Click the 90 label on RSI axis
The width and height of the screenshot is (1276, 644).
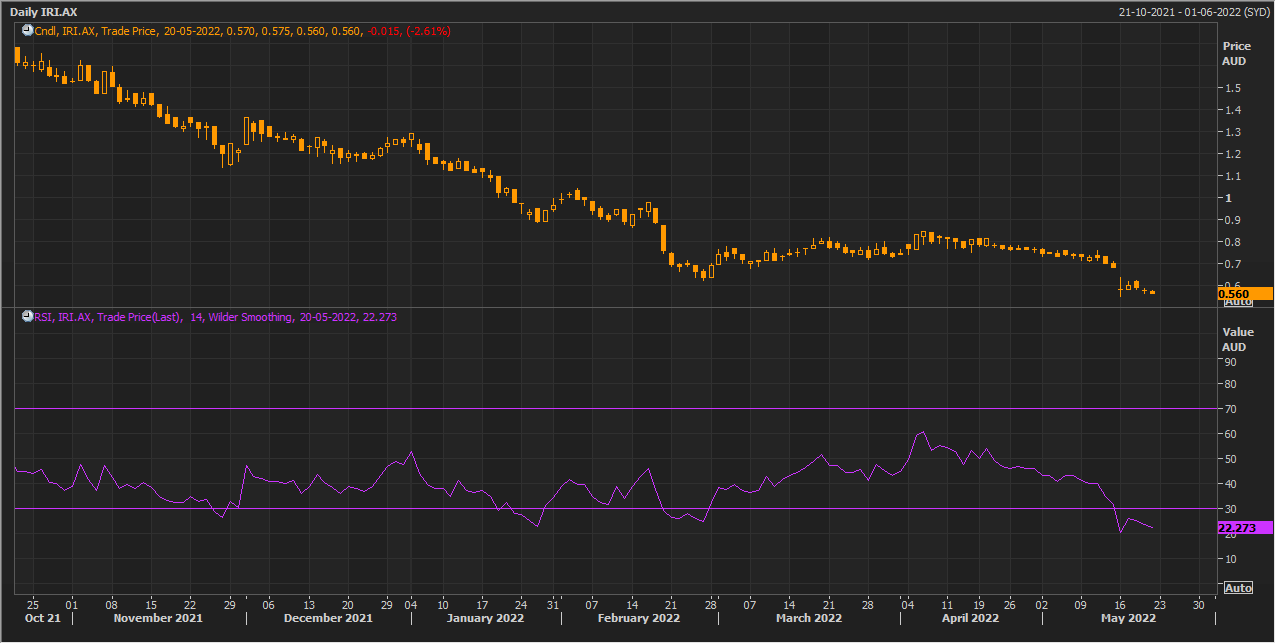(1231, 360)
